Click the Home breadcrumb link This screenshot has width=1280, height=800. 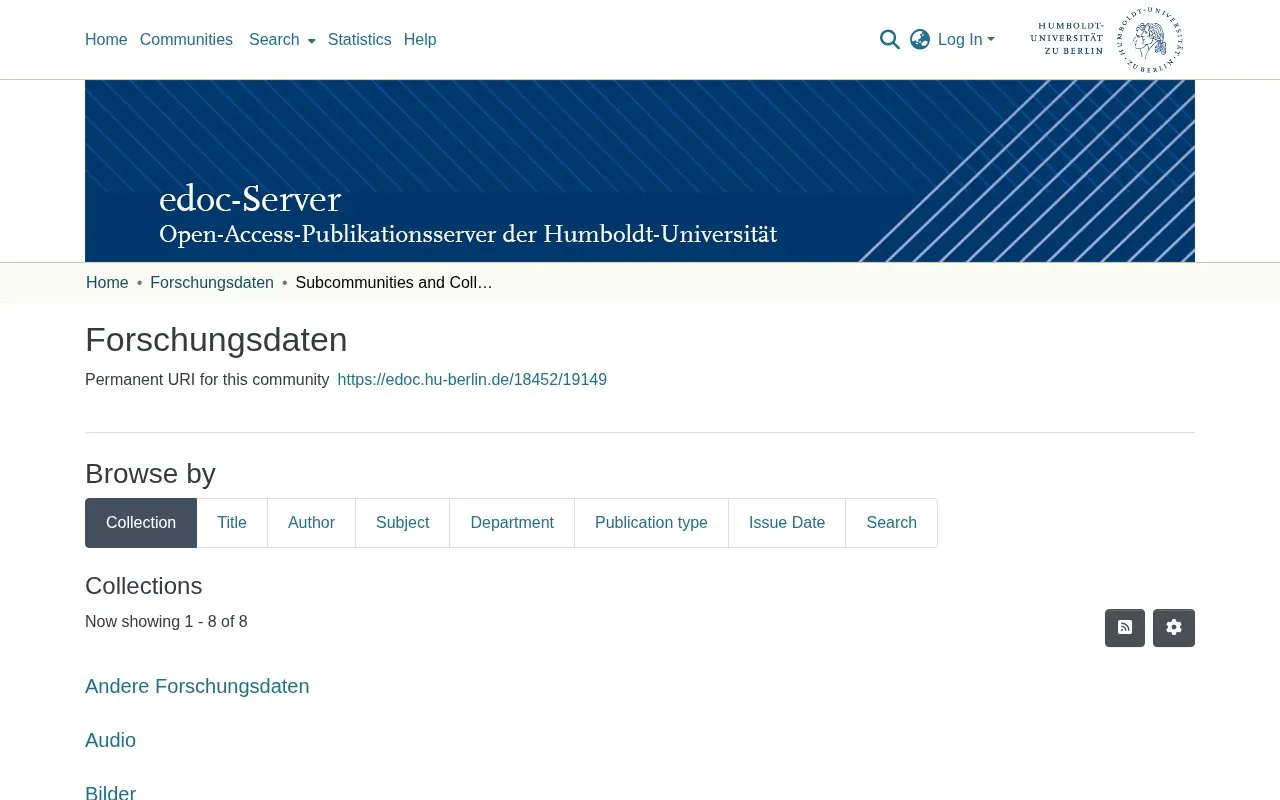click(107, 283)
